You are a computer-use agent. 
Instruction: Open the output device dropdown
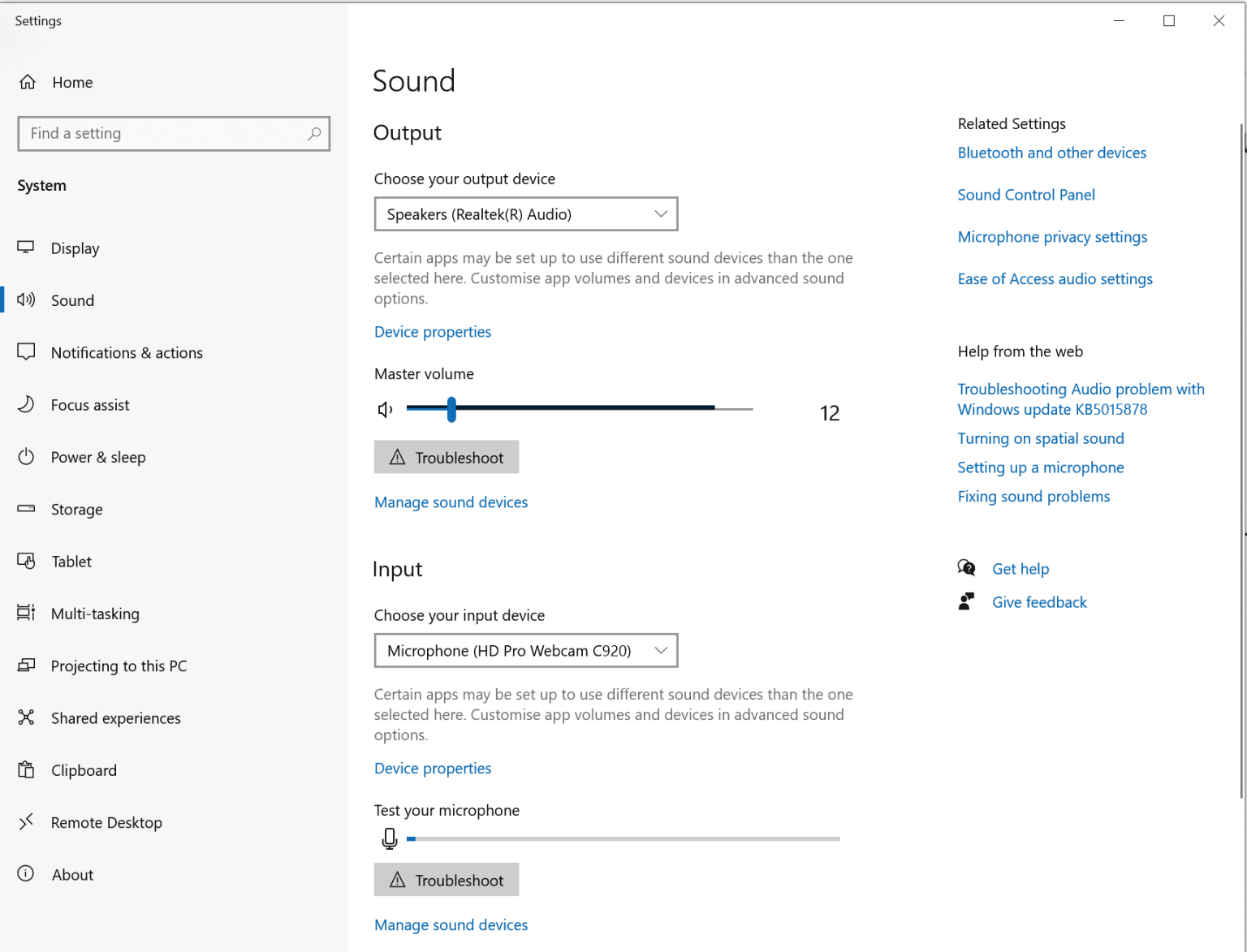click(x=525, y=213)
